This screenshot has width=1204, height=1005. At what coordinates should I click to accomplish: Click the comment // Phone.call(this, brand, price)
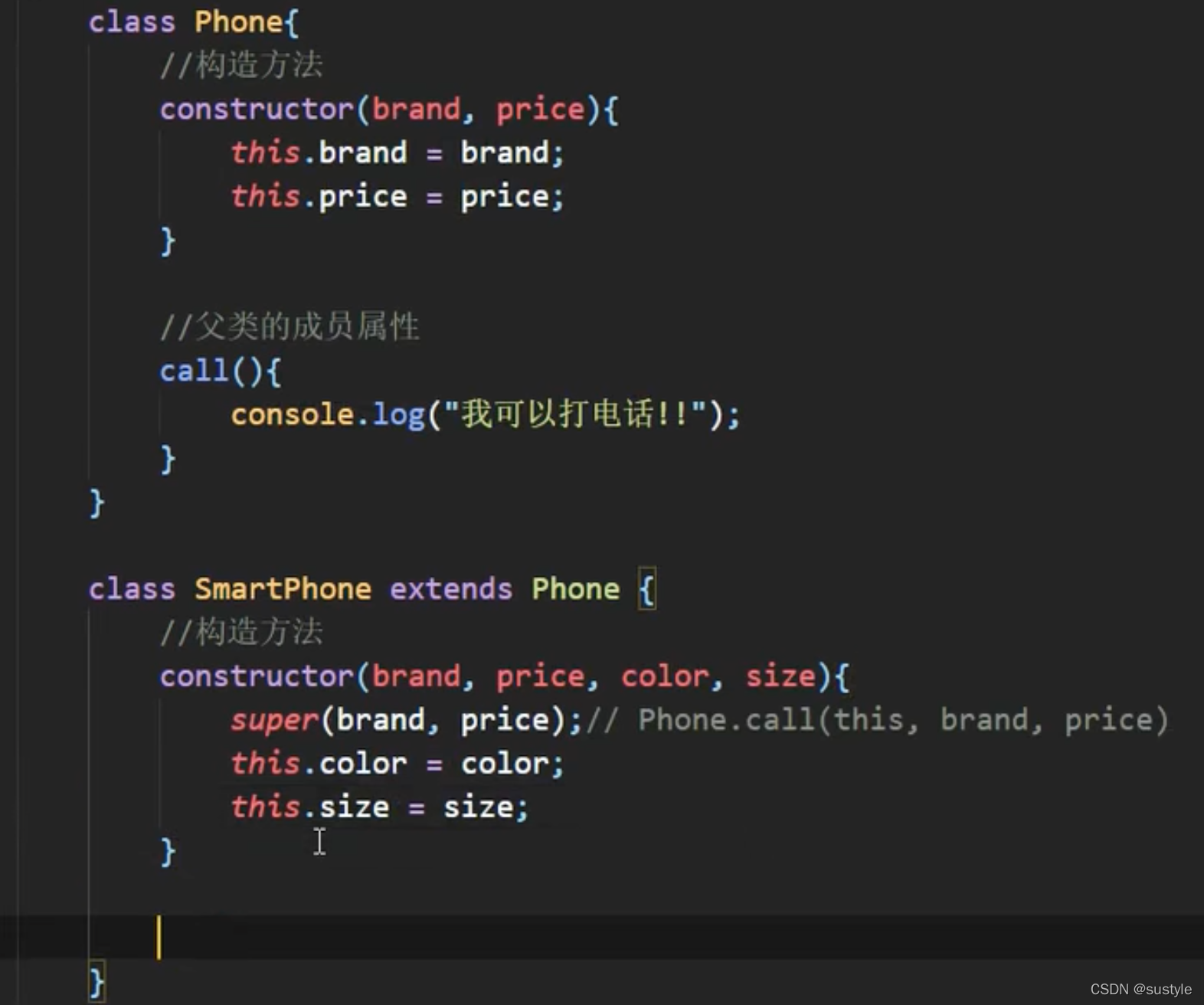tap(878, 720)
